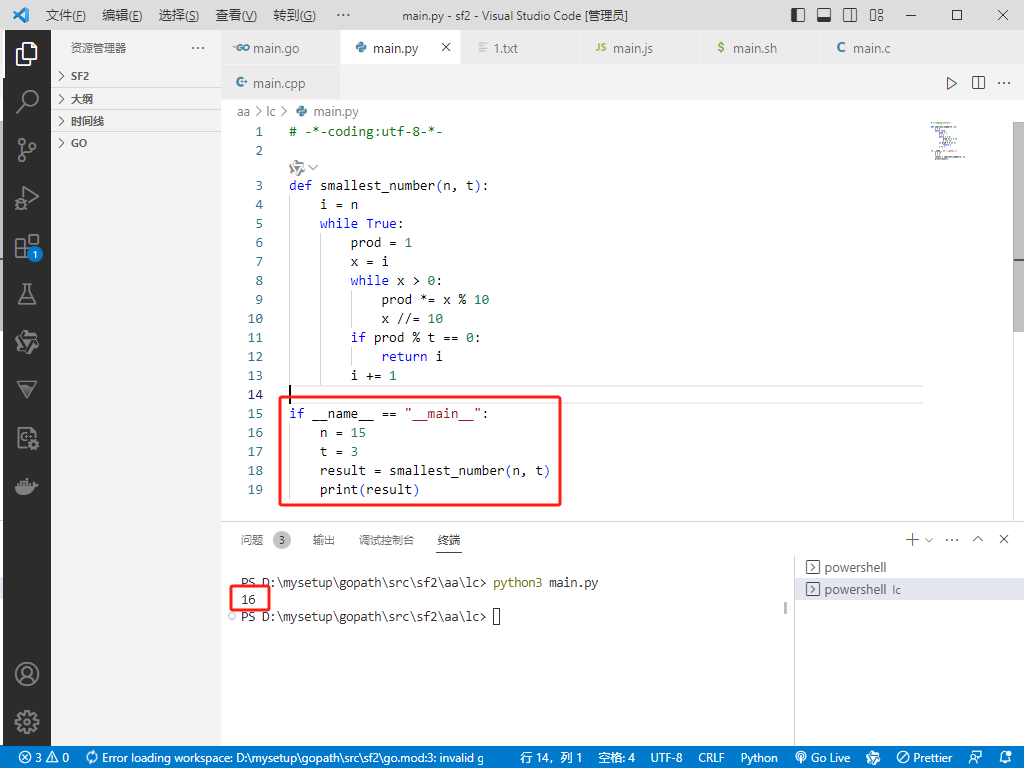Create a new terminal with plus icon
Viewport: 1024px width, 768px height.
pyautogui.click(x=912, y=539)
